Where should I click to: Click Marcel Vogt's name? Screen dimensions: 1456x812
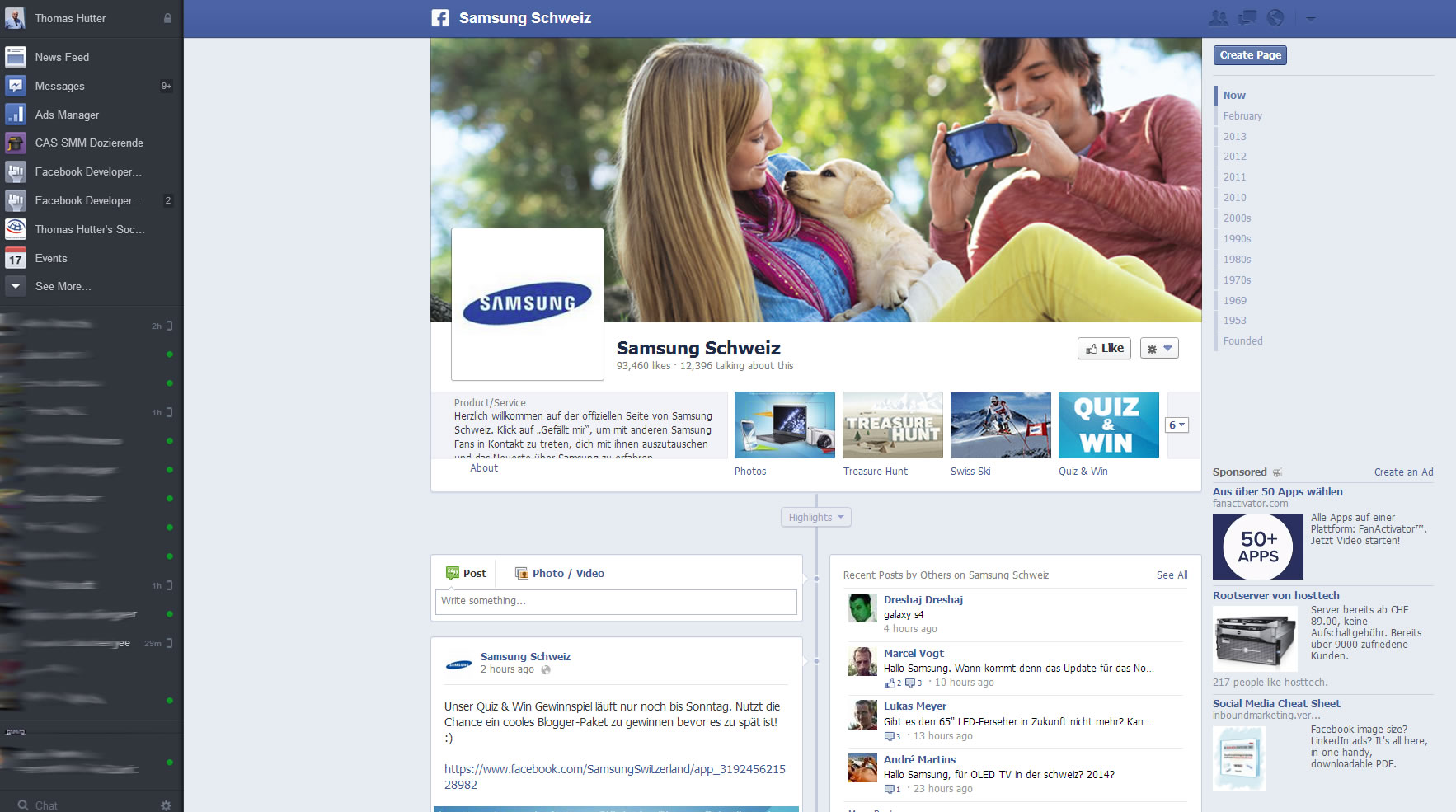pos(914,653)
